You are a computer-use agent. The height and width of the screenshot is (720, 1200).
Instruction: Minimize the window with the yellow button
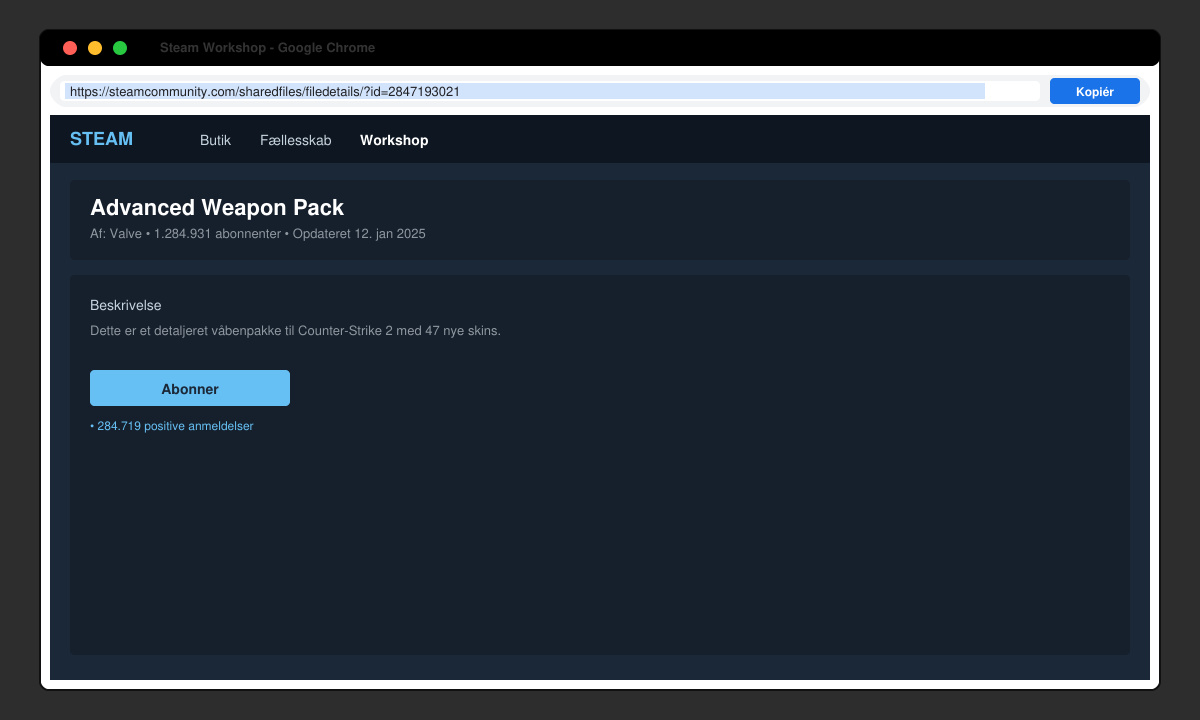(x=95, y=48)
